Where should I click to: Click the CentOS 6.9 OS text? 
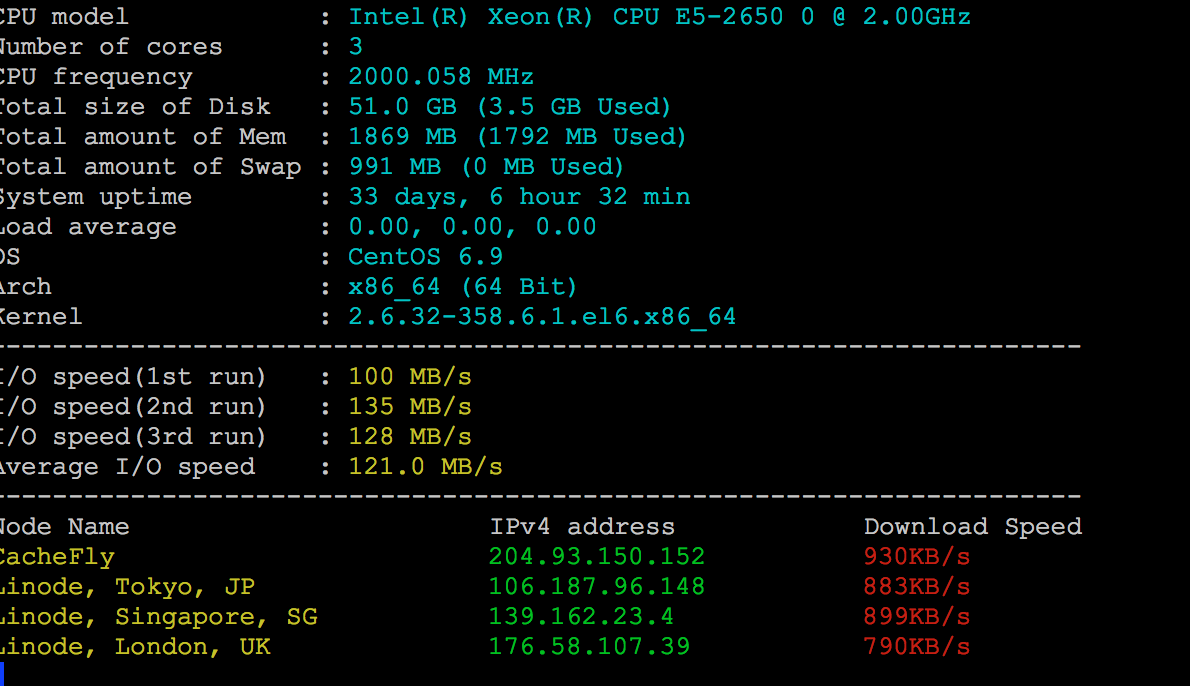click(x=425, y=256)
